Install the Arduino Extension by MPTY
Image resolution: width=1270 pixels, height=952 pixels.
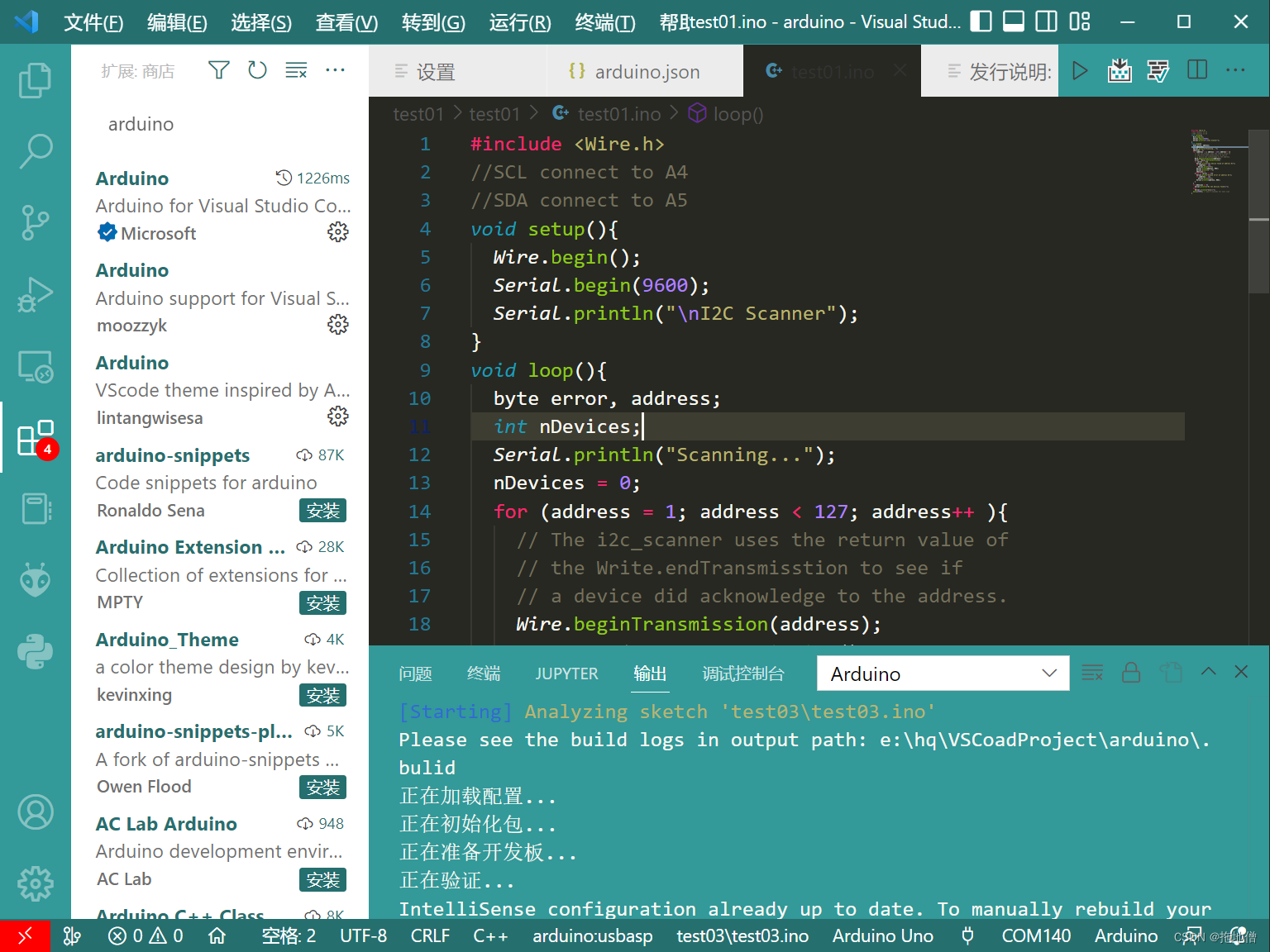[322, 603]
